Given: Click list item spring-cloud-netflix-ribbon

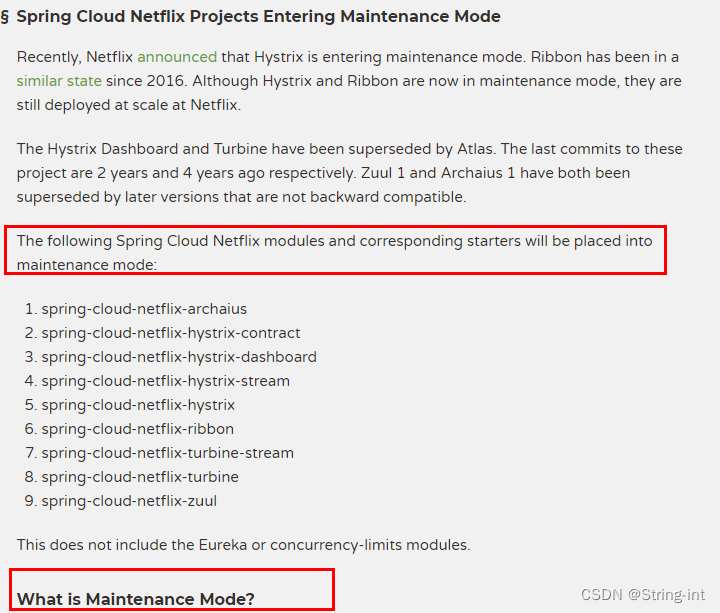Looking at the screenshot, I should (138, 429).
